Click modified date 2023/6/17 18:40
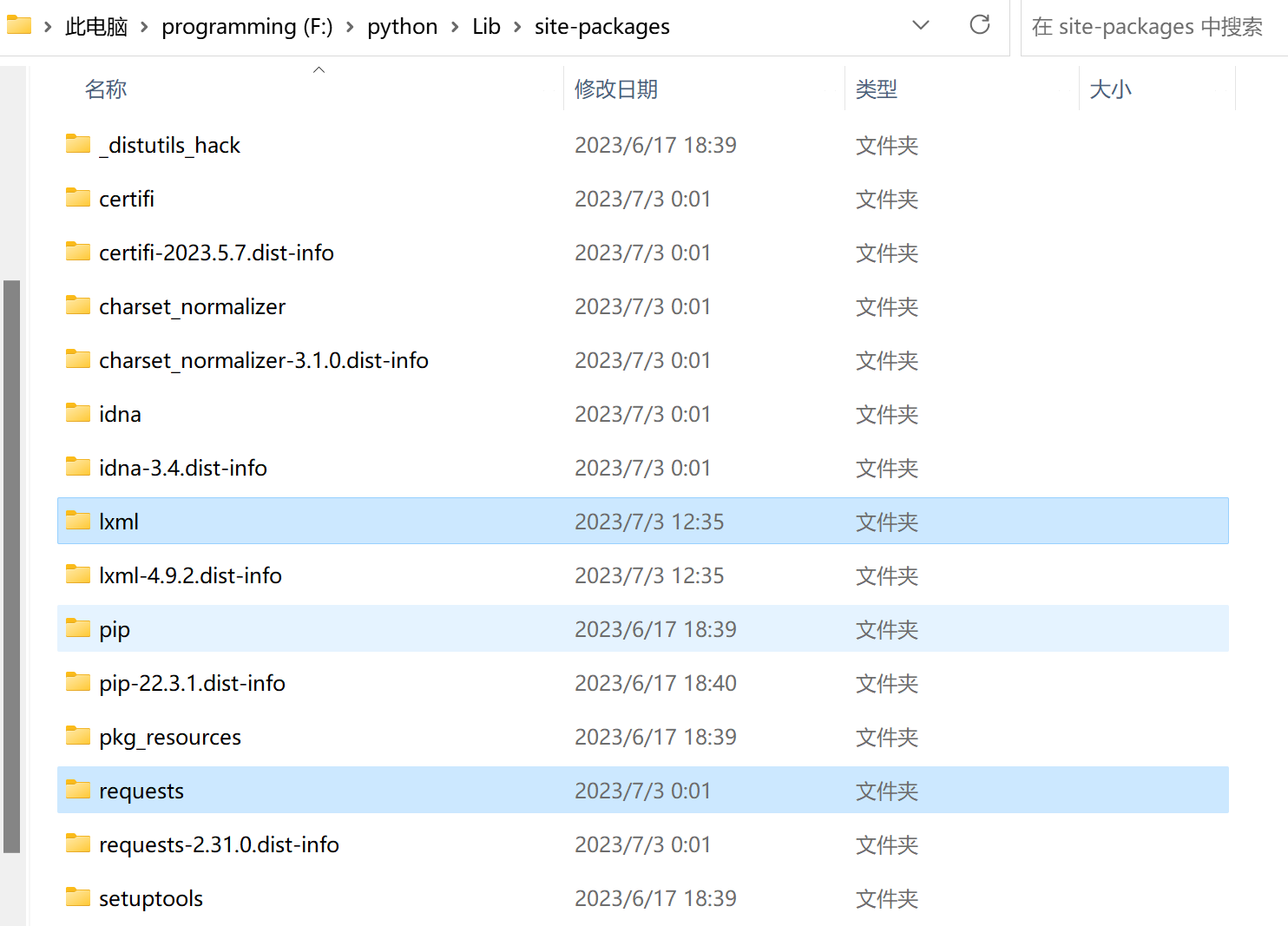The image size is (1288, 926). (x=655, y=683)
